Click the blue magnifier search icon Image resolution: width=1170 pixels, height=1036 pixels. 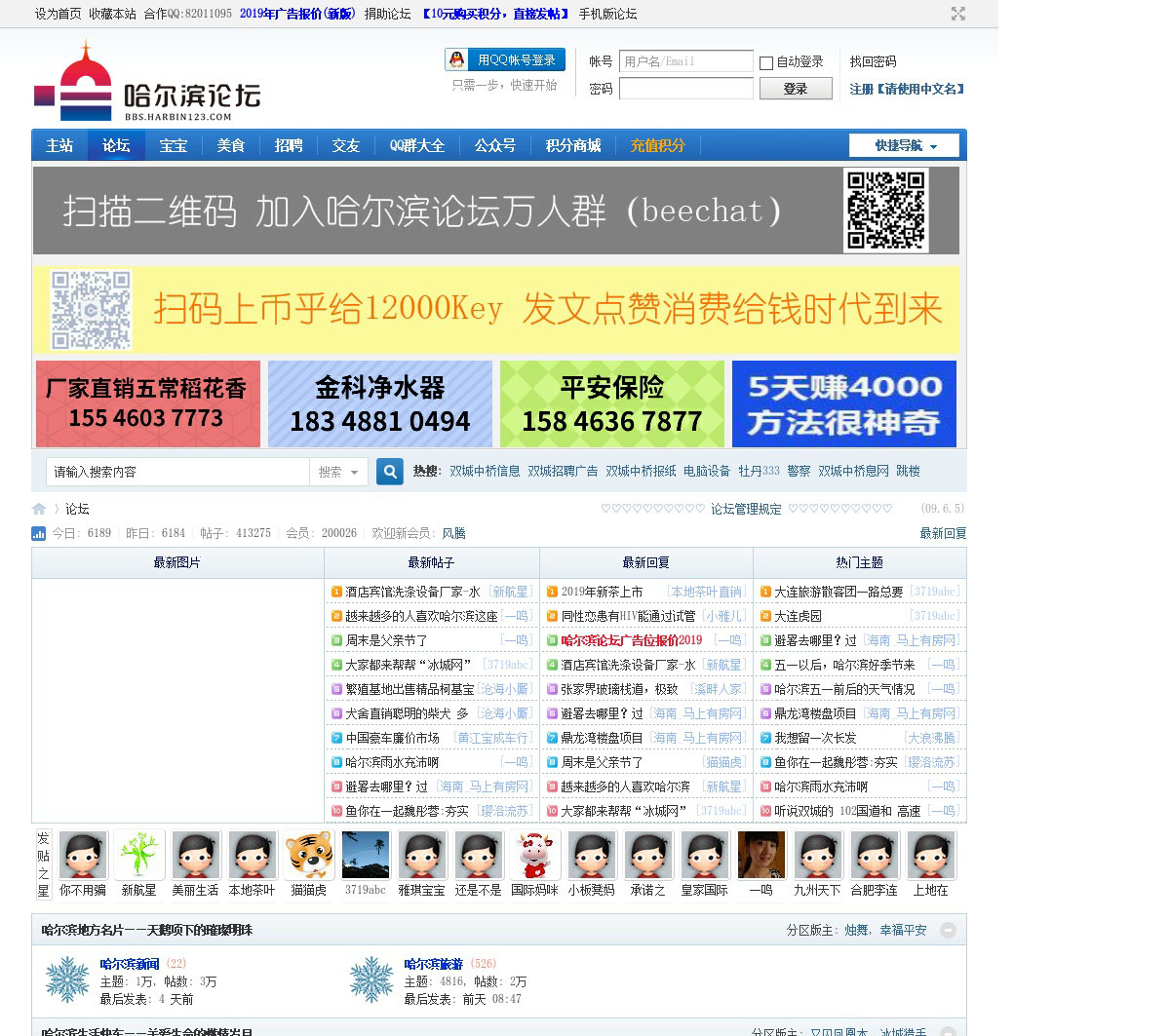pyautogui.click(x=390, y=472)
